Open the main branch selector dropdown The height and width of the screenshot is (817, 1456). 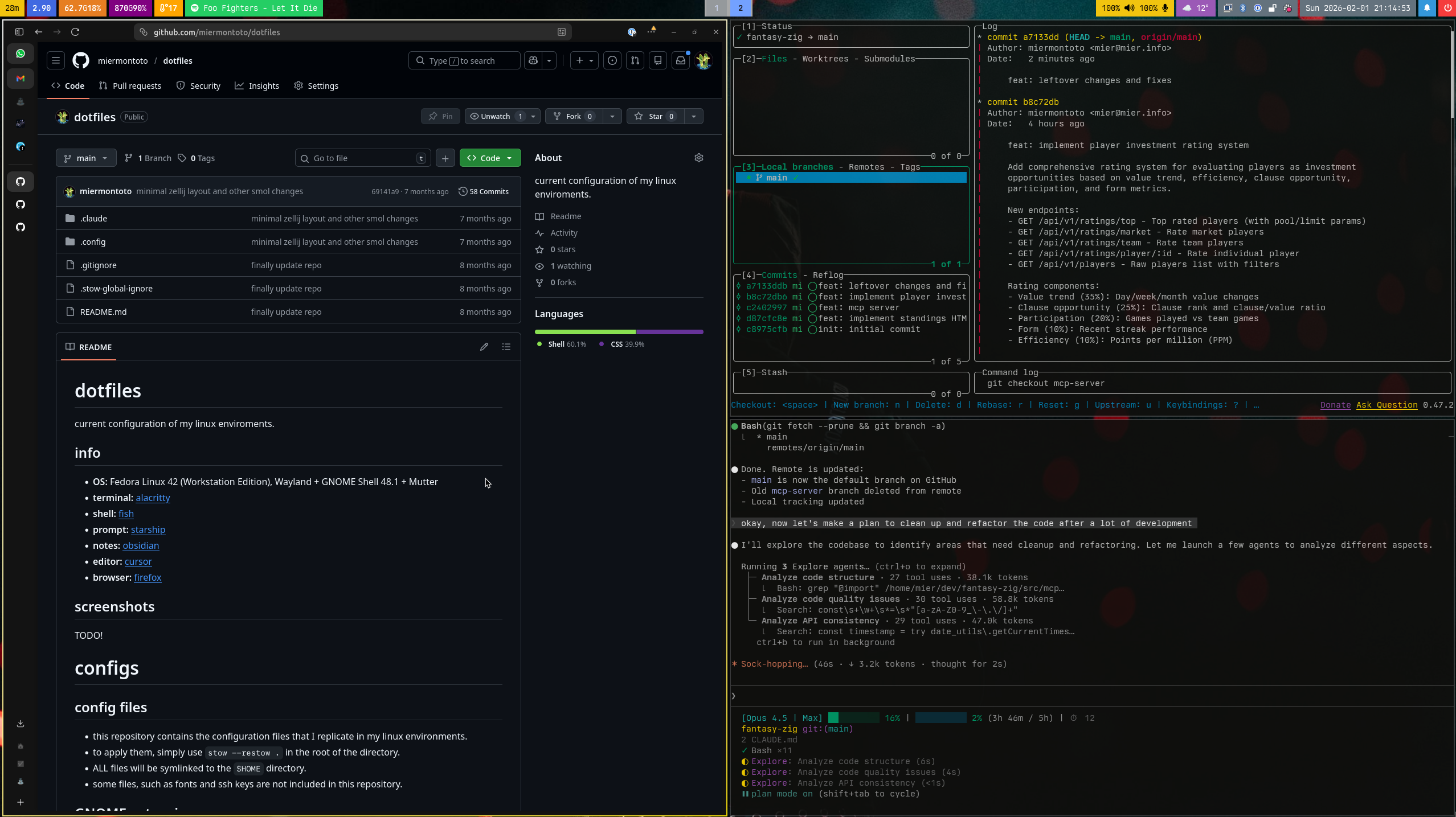[x=86, y=158]
